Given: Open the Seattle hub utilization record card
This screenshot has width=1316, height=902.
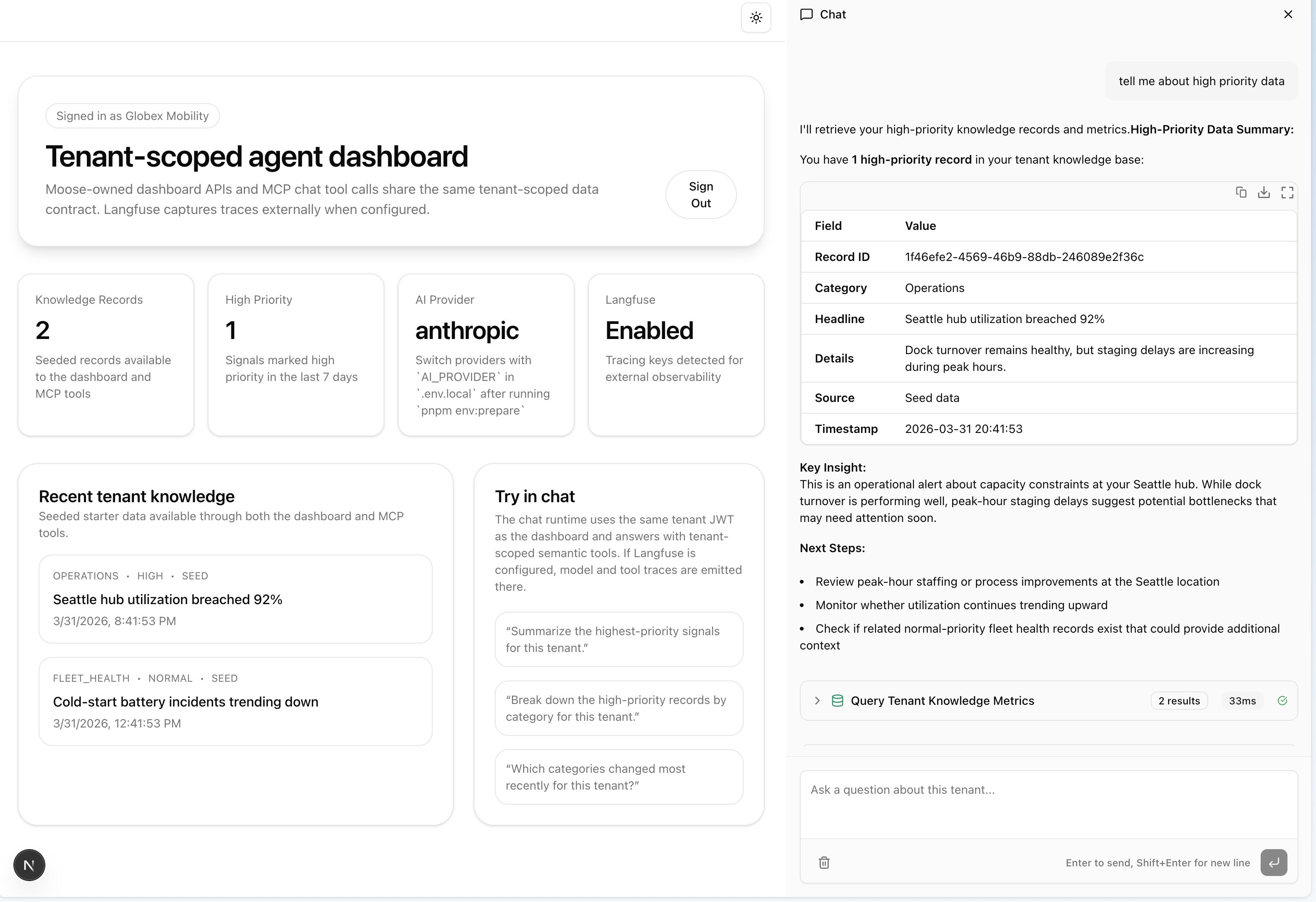Looking at the screenshot, I should 235,599.
